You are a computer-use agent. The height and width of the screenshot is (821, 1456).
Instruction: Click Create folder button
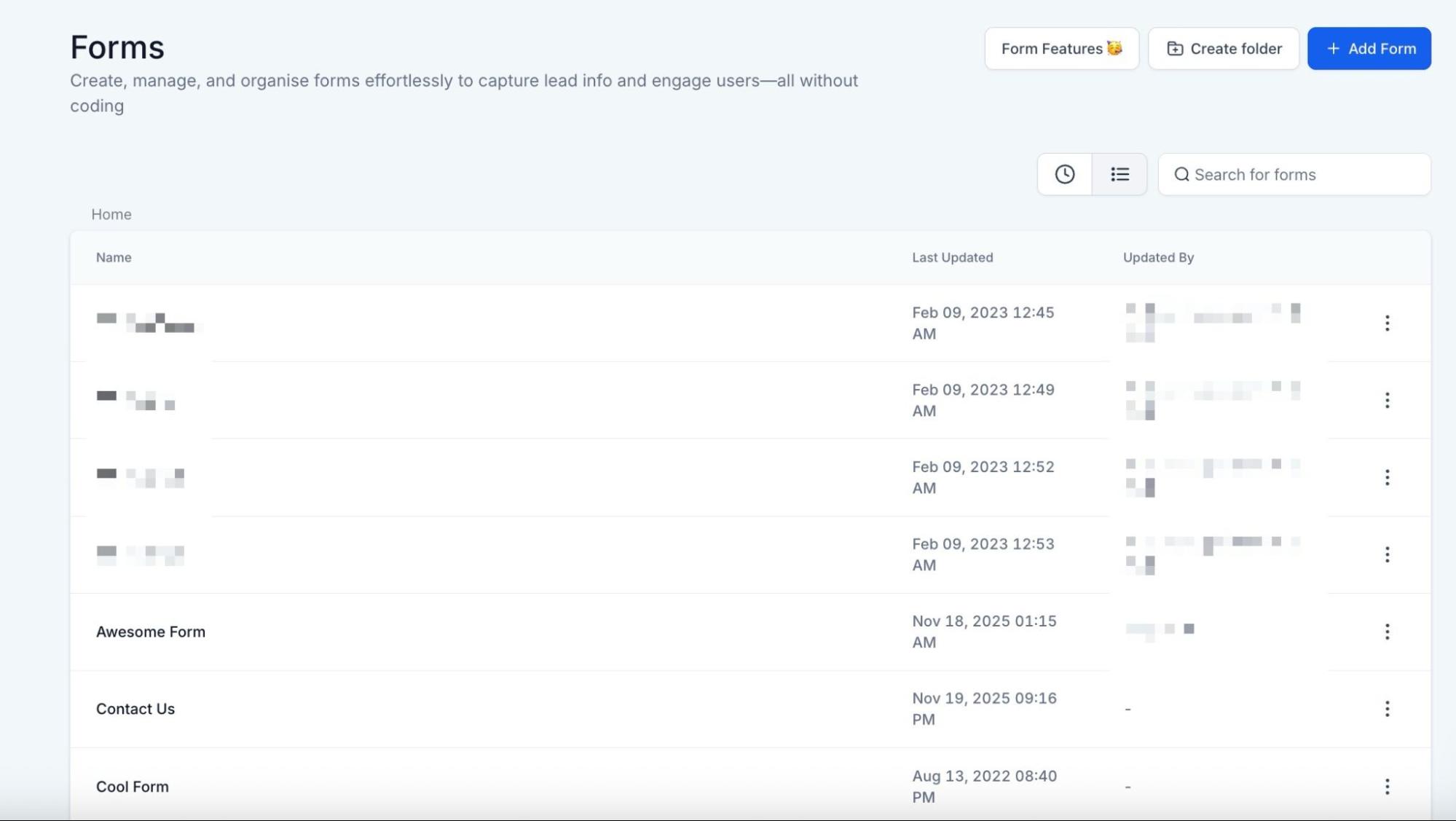tap(1224, 49)
